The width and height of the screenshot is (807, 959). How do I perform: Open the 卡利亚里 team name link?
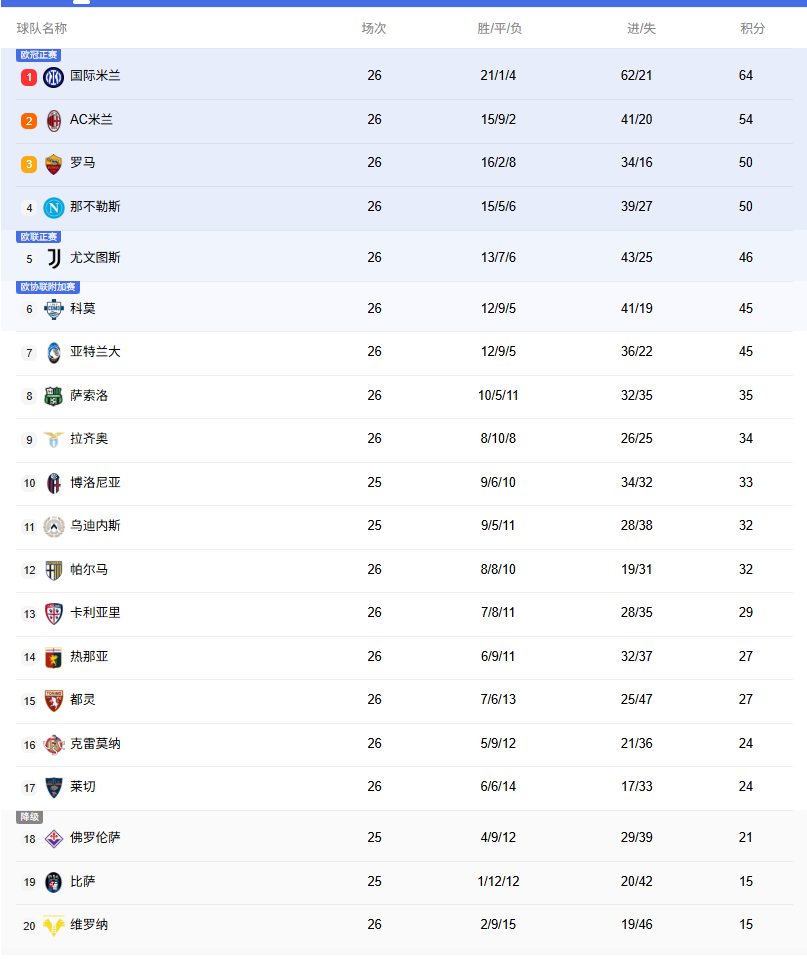click(95, 612)
